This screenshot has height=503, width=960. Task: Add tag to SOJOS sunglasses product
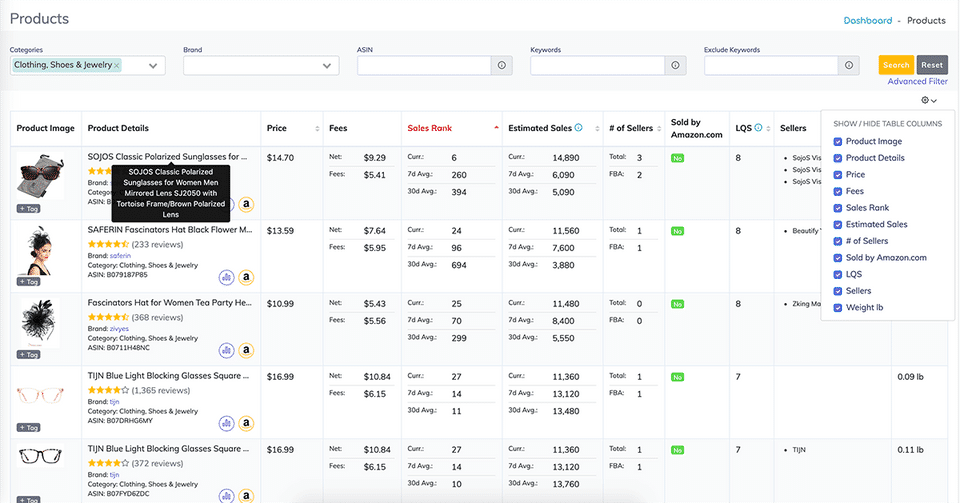(x=28, y=208)
